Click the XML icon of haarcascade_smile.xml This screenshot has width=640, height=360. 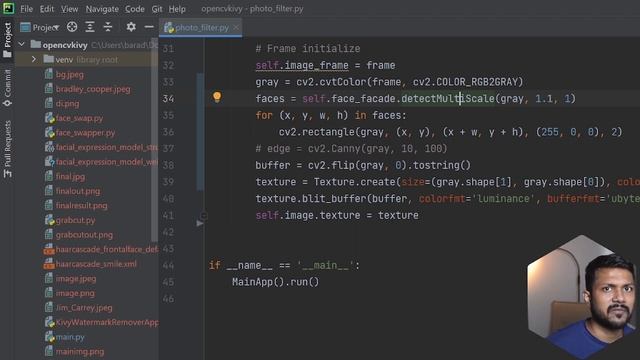pos(49,264)
